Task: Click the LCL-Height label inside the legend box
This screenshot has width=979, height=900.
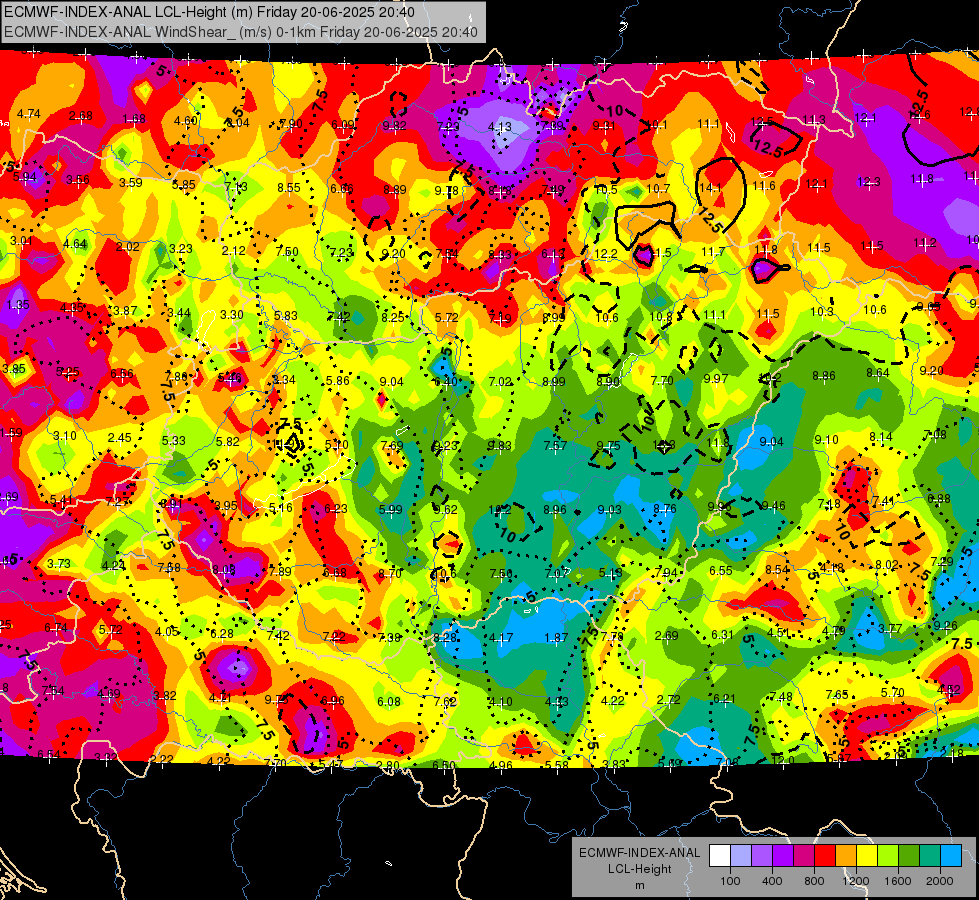Action: pos(639,869)
